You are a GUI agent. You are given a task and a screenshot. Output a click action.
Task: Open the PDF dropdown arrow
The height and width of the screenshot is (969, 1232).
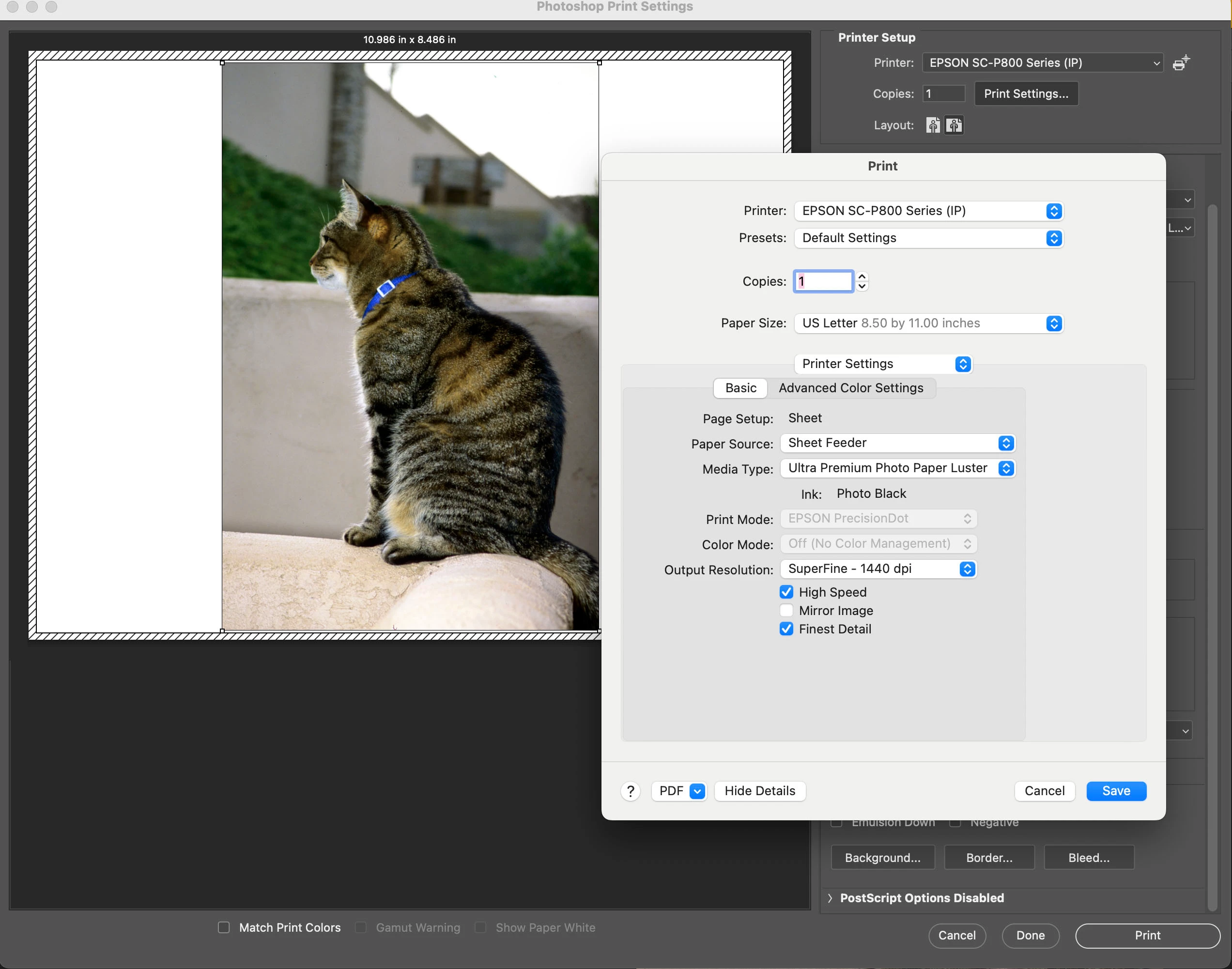(x=698, y=791)
